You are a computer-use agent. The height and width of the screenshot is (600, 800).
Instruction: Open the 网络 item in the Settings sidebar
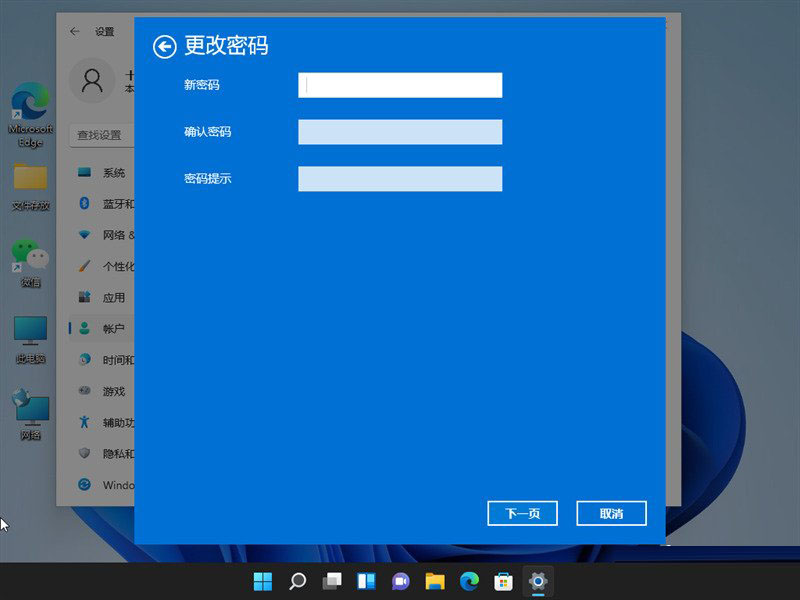tap(102, 235)
